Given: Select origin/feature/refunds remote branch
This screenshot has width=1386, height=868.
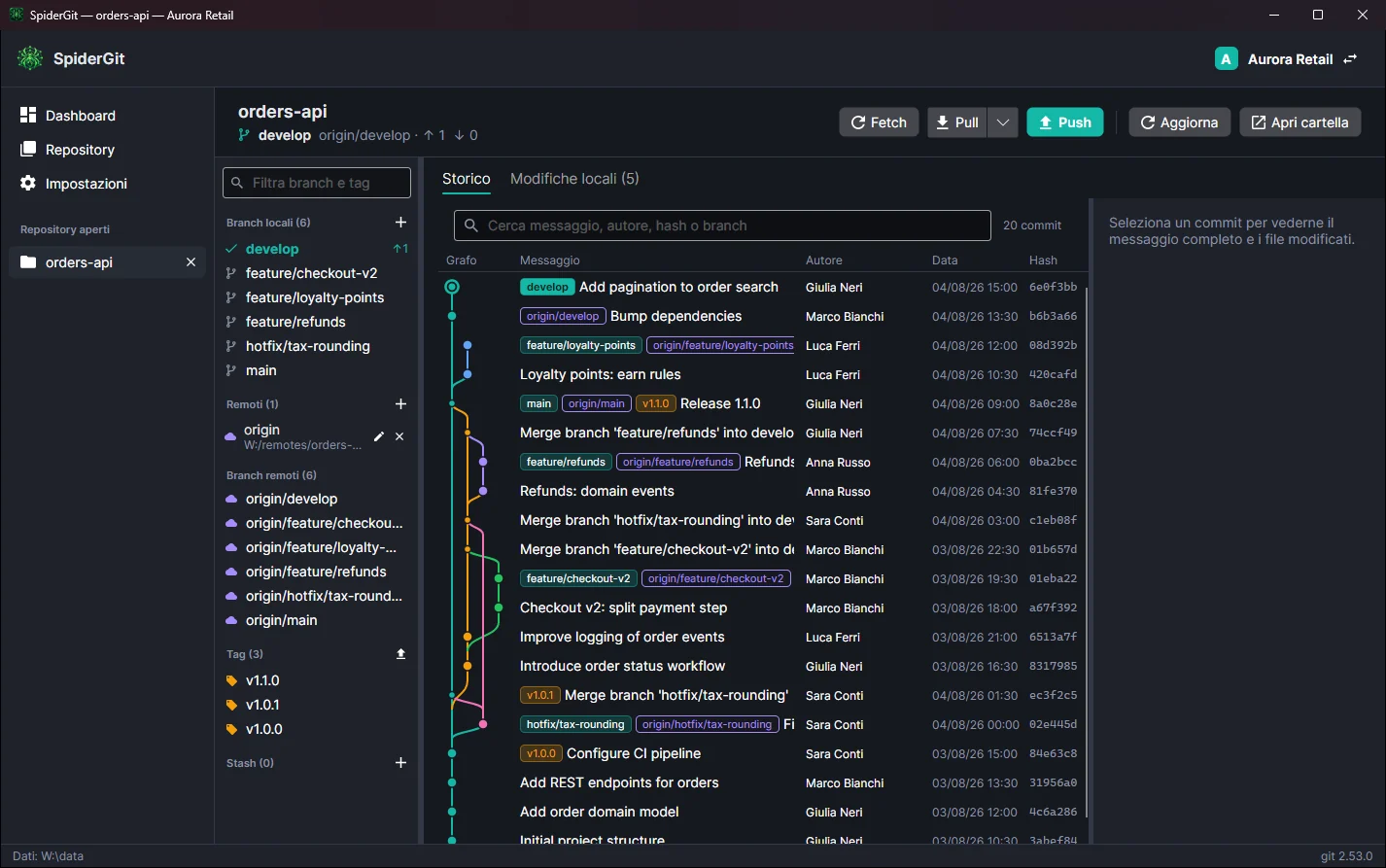Looking at the screenshot, I should tap(317, 572).
